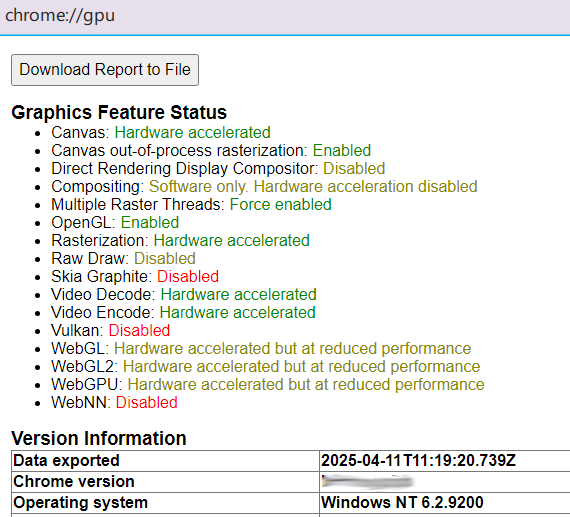
Task: Click the Video Decode: Hardware accelerated row
Action: point(184,294)
